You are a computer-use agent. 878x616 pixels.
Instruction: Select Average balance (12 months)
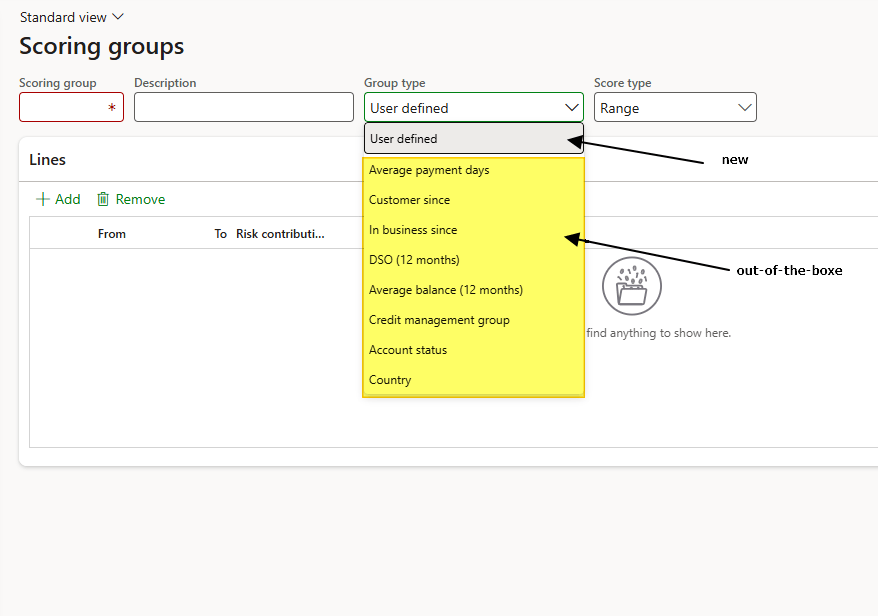446,290
